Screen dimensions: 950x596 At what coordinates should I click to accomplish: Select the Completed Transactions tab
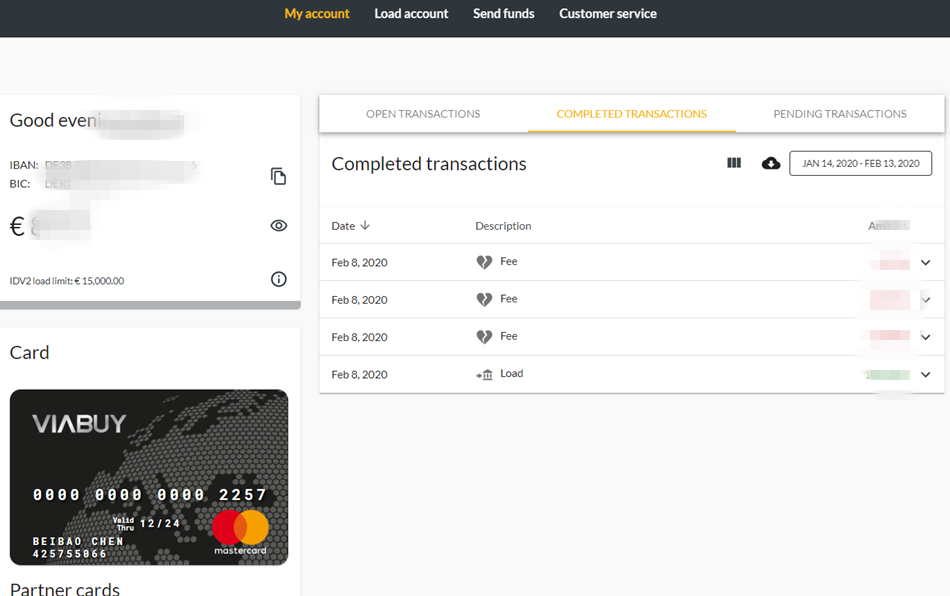pos(631,114)
